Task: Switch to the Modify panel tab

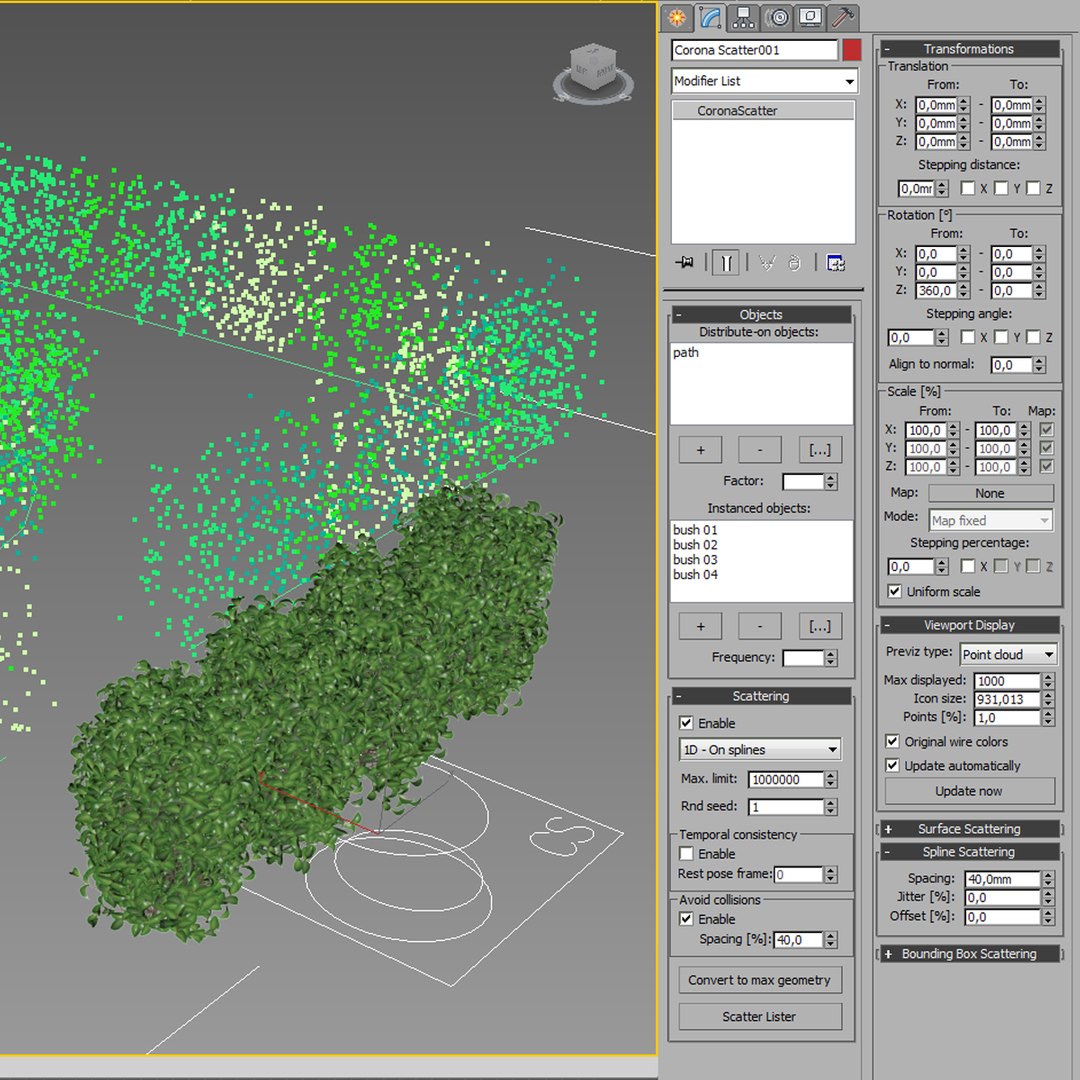Action: tap(710, 17)
